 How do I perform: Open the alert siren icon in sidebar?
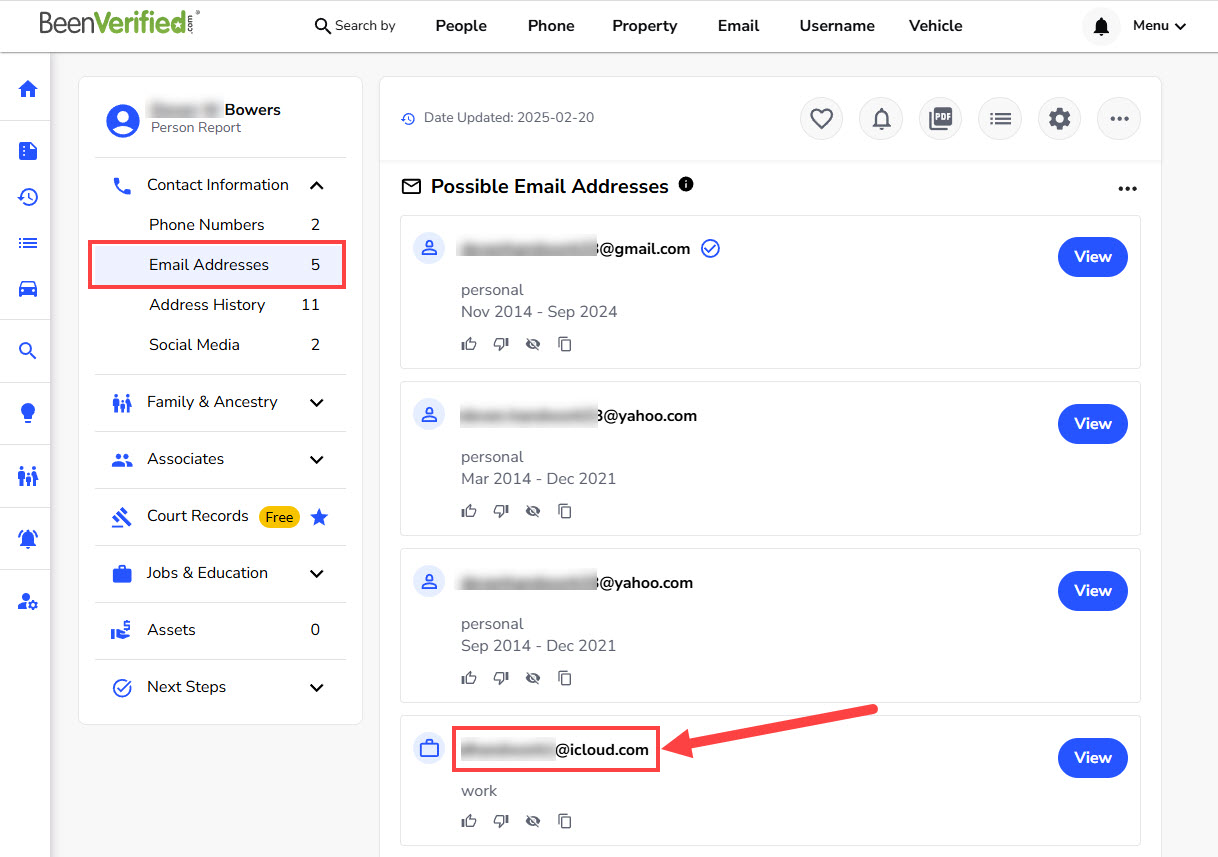point(28,538)
